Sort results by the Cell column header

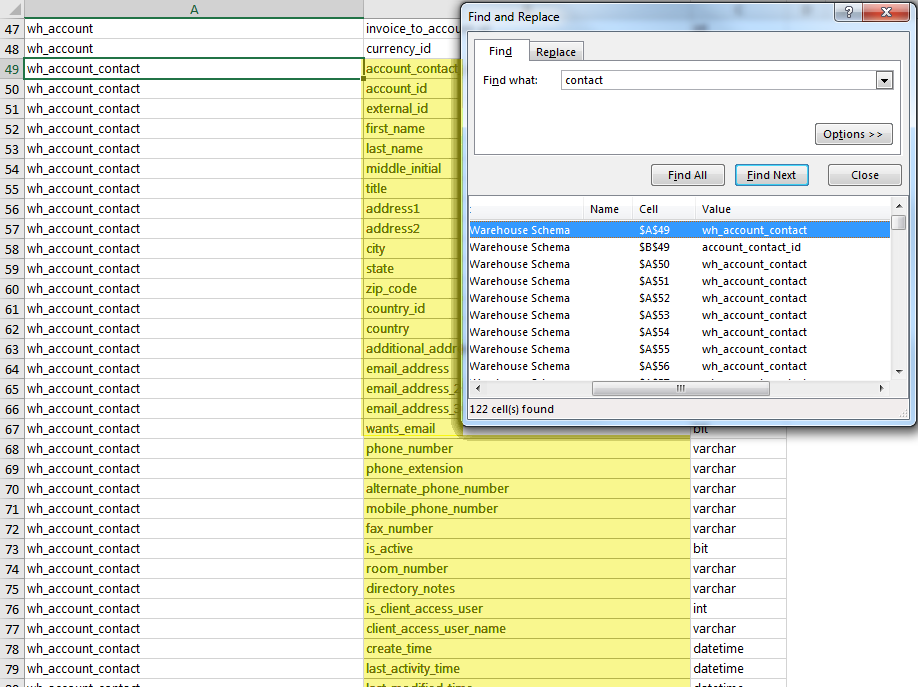pos(649,209)
